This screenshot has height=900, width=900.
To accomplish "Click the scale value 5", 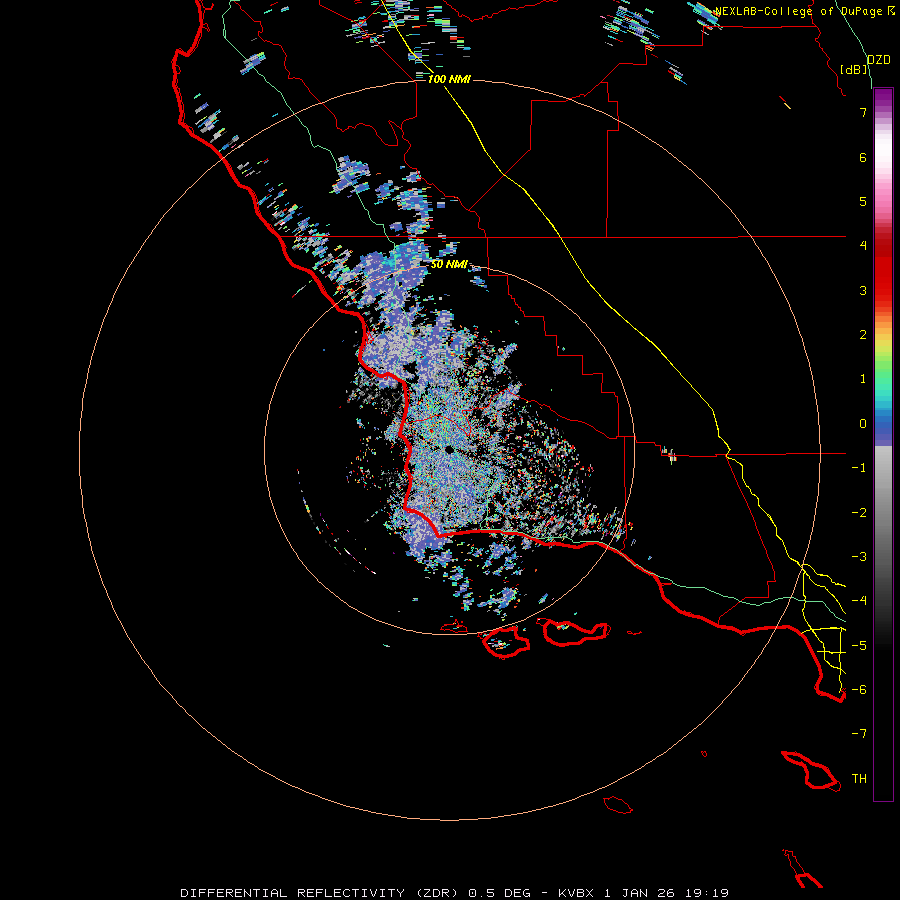I will (863, 201).
